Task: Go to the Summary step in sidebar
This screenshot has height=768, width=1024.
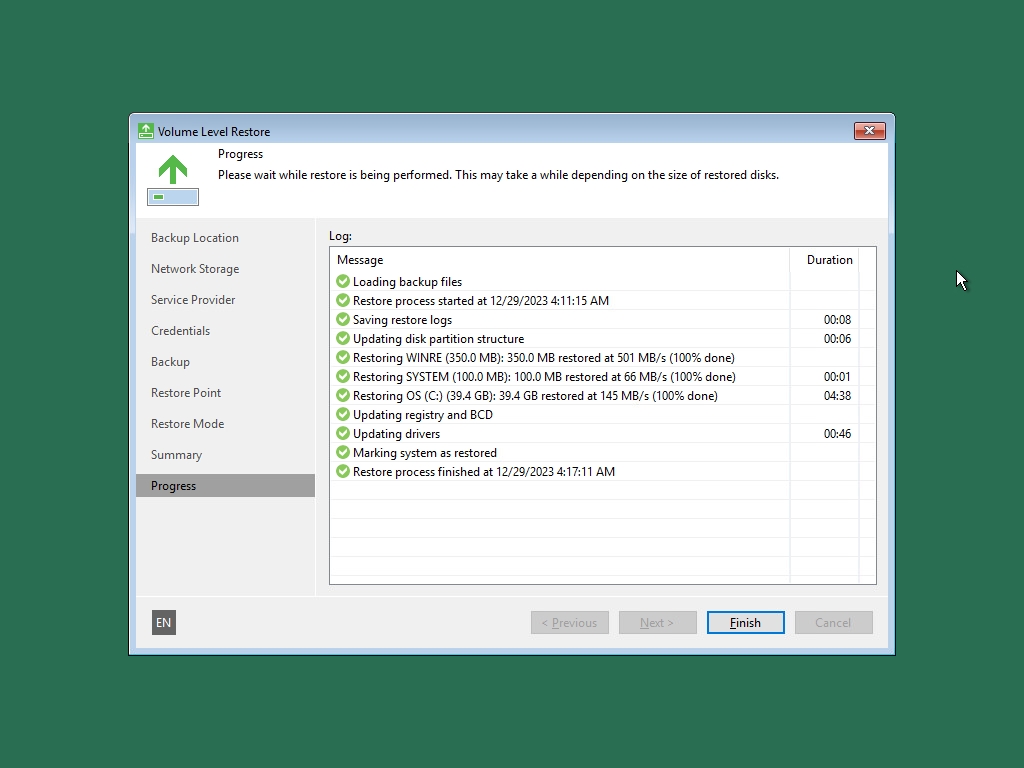Action: [176, 455]
